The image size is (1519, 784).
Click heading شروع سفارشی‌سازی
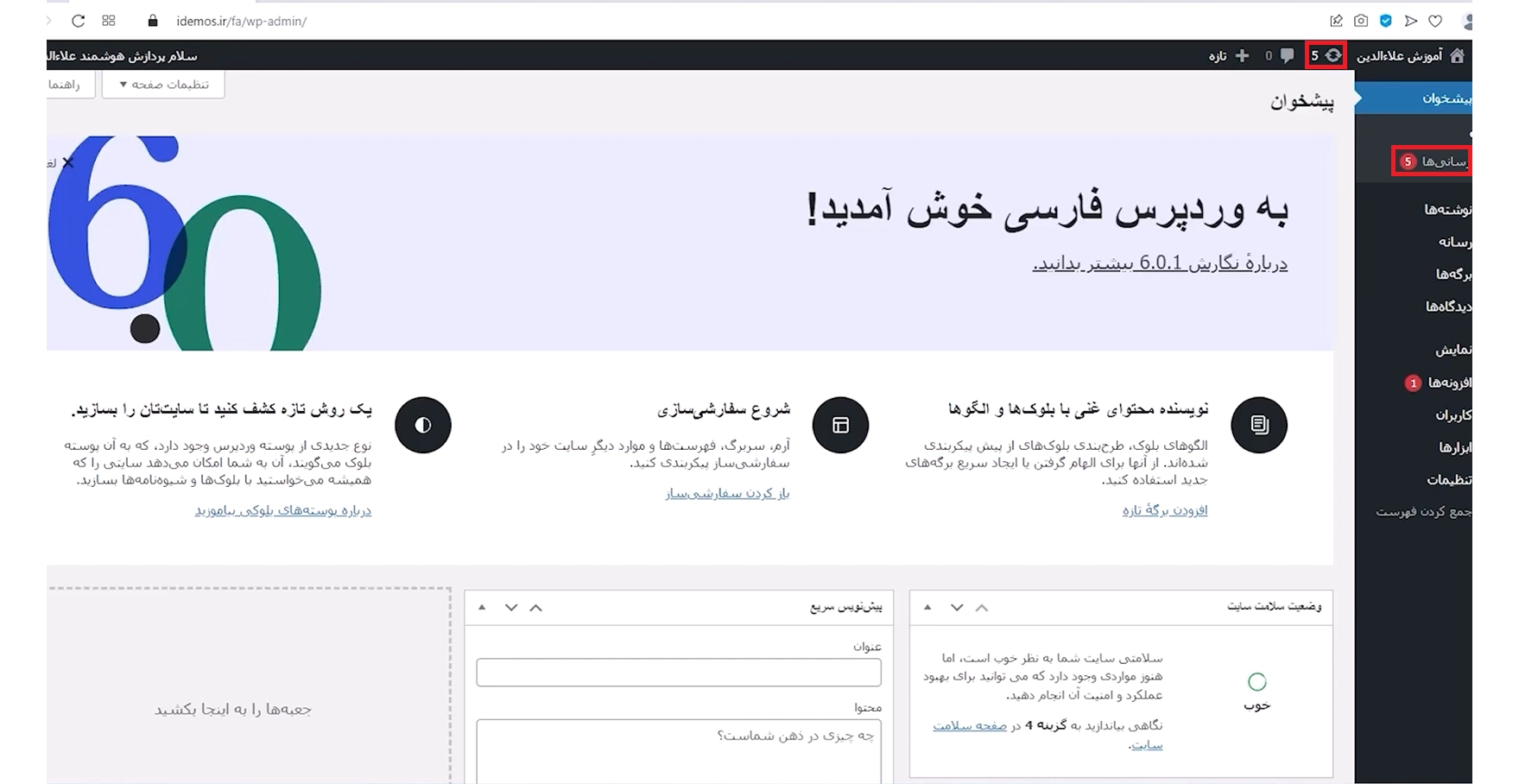point(724,408)
